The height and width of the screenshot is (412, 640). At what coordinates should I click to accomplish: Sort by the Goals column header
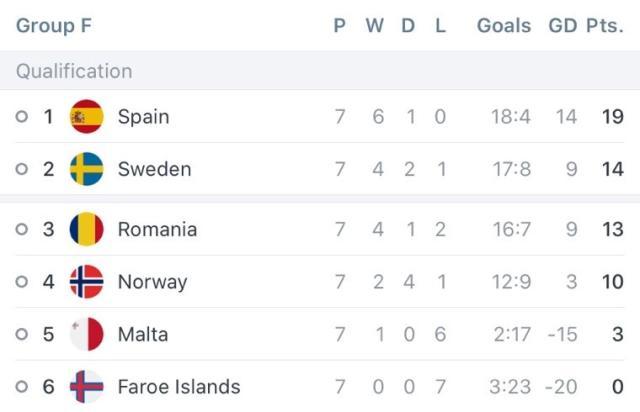(504, 26)
